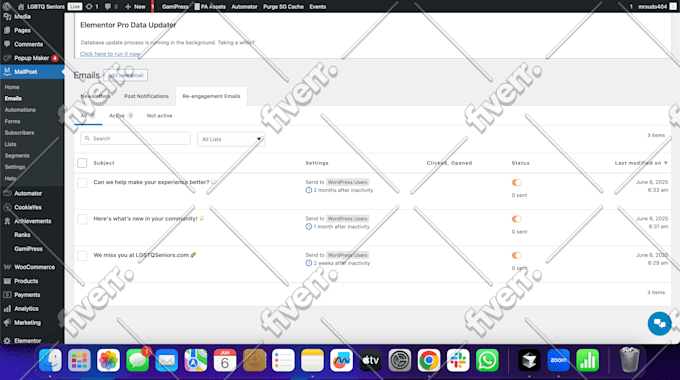Viewport: 680px width, 380px height.
Task: Open Freeform app in the dock
Action: point(341,360)
